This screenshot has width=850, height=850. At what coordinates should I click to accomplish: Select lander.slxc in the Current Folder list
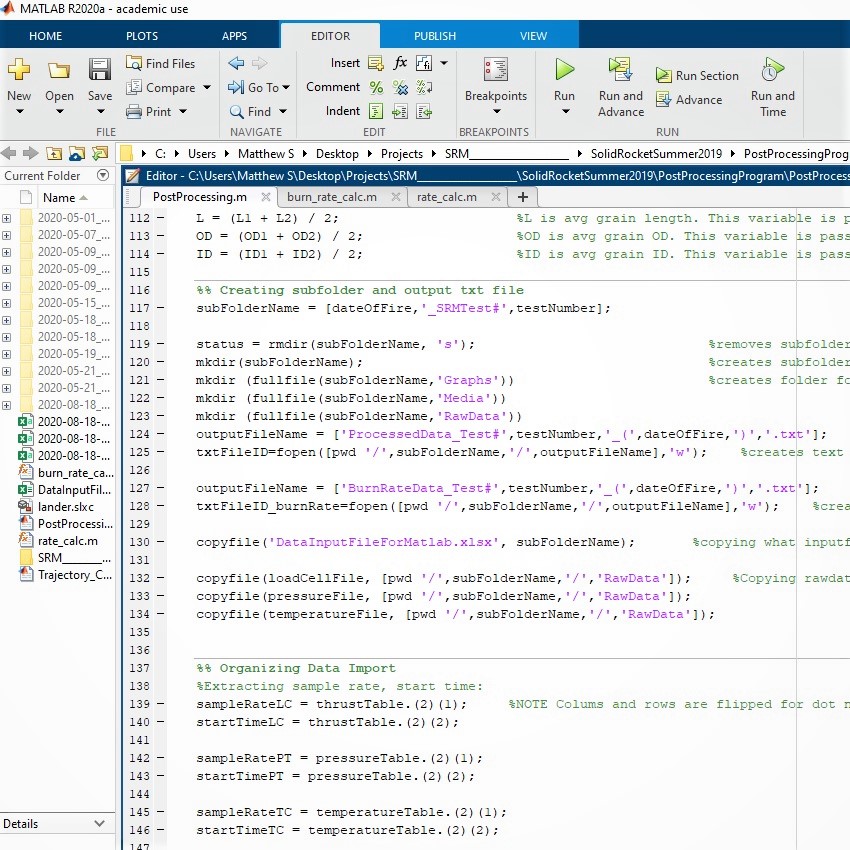tap(64, 507)
